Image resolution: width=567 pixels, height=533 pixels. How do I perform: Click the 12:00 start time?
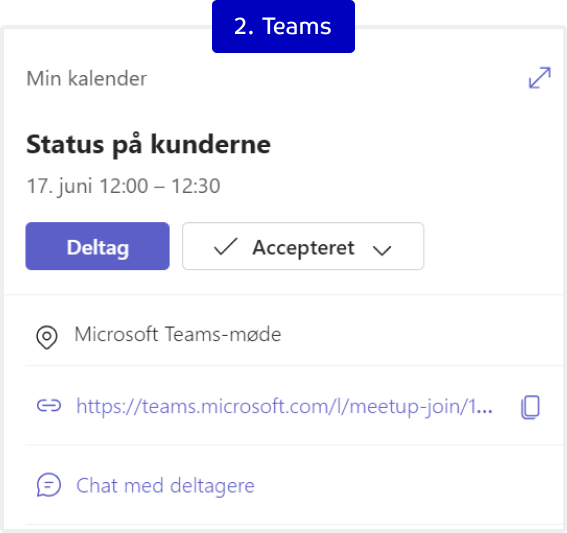click(x=124, y=186)
